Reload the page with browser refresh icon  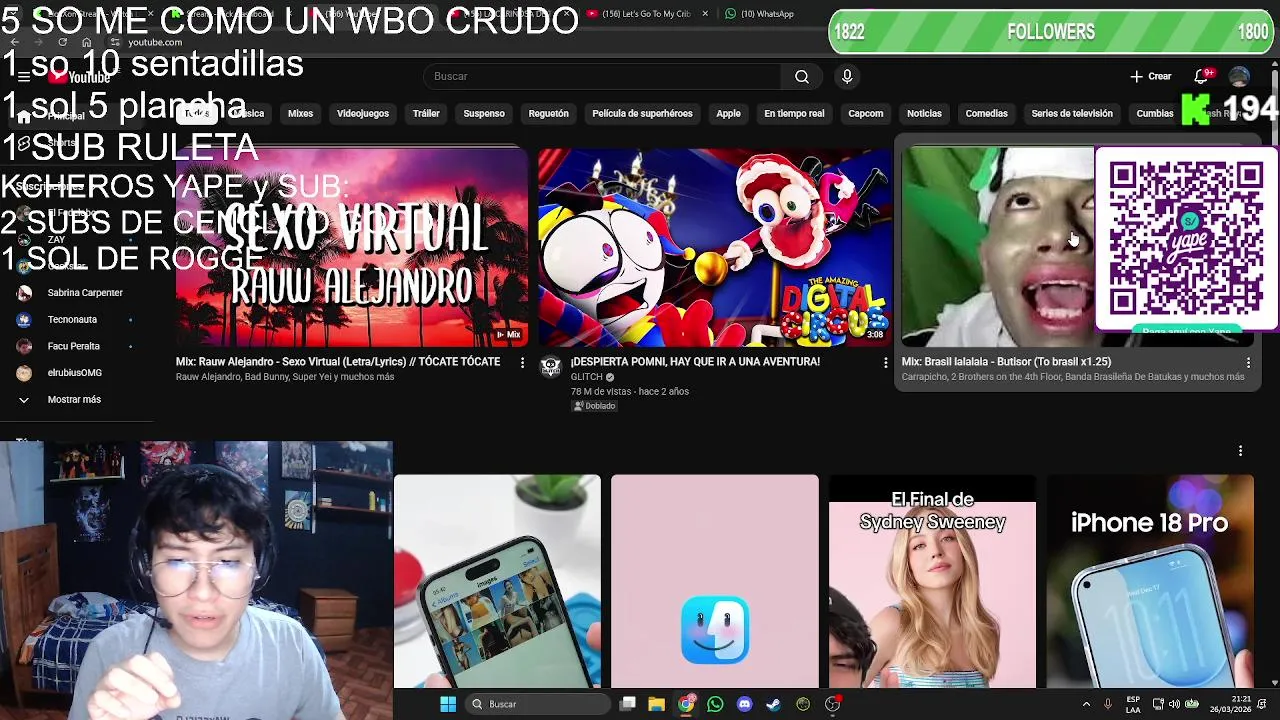[62, 42]
